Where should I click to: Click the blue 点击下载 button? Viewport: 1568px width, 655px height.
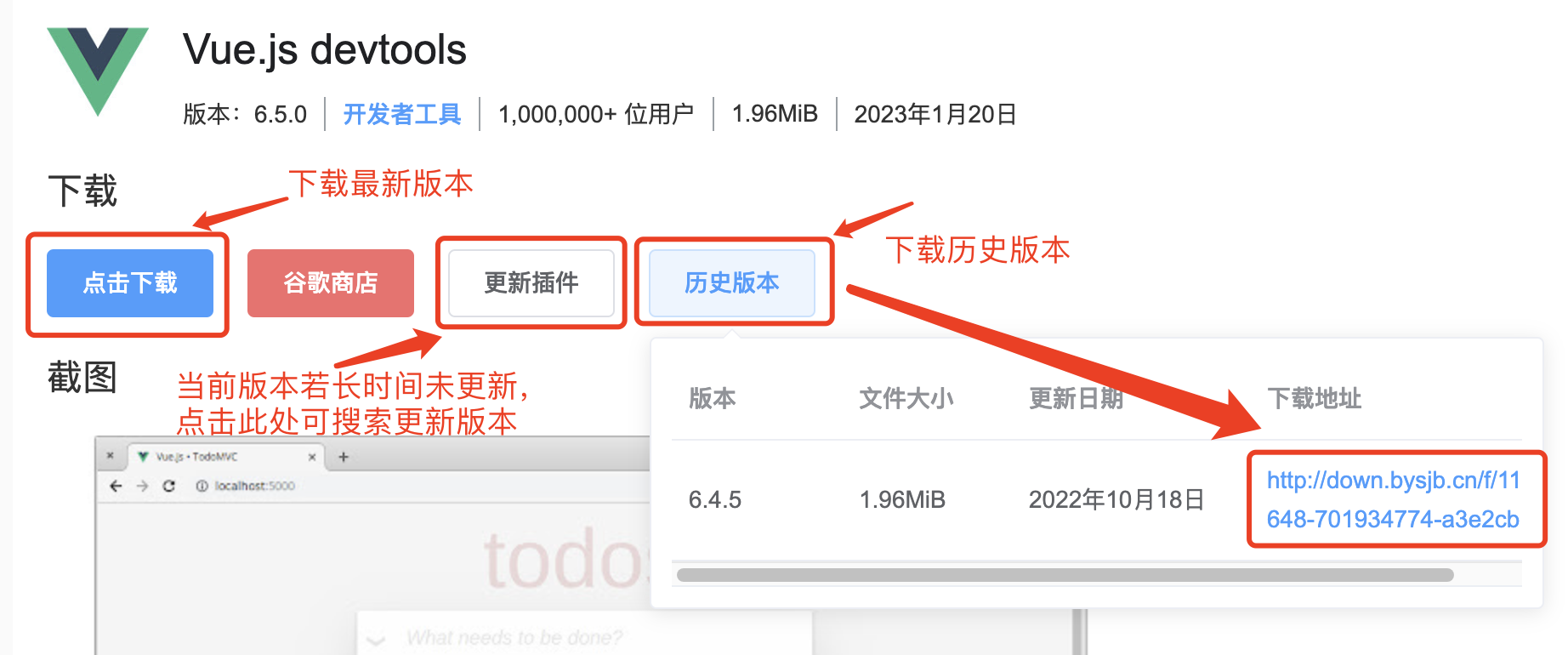130,282
